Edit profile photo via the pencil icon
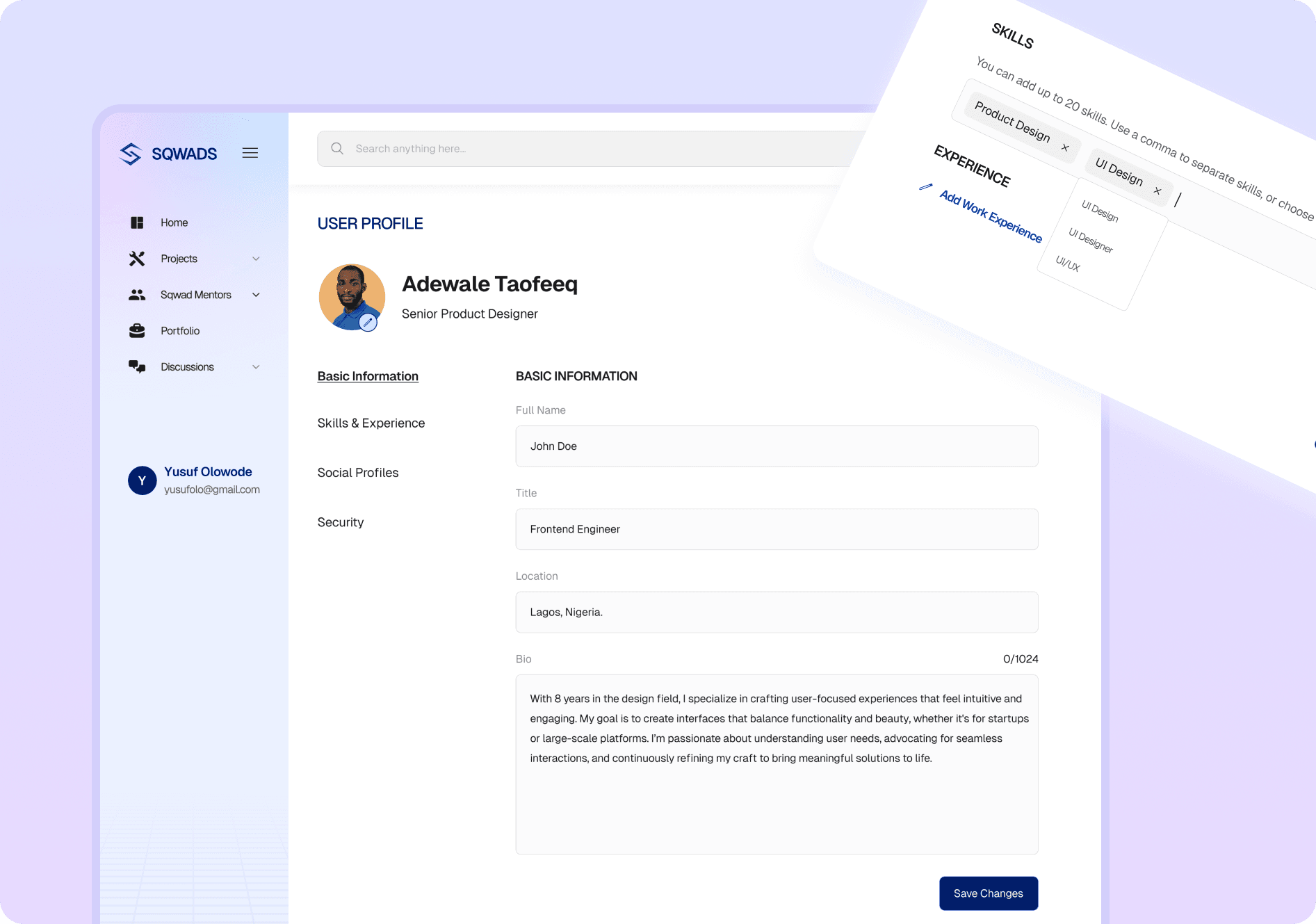 pos(368,322)
